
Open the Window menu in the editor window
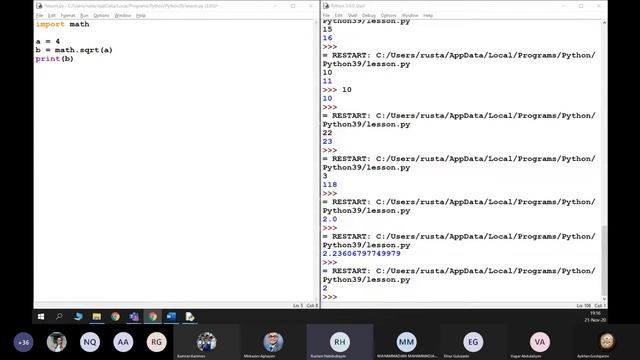pyautogui.click(x=122, y=16)
